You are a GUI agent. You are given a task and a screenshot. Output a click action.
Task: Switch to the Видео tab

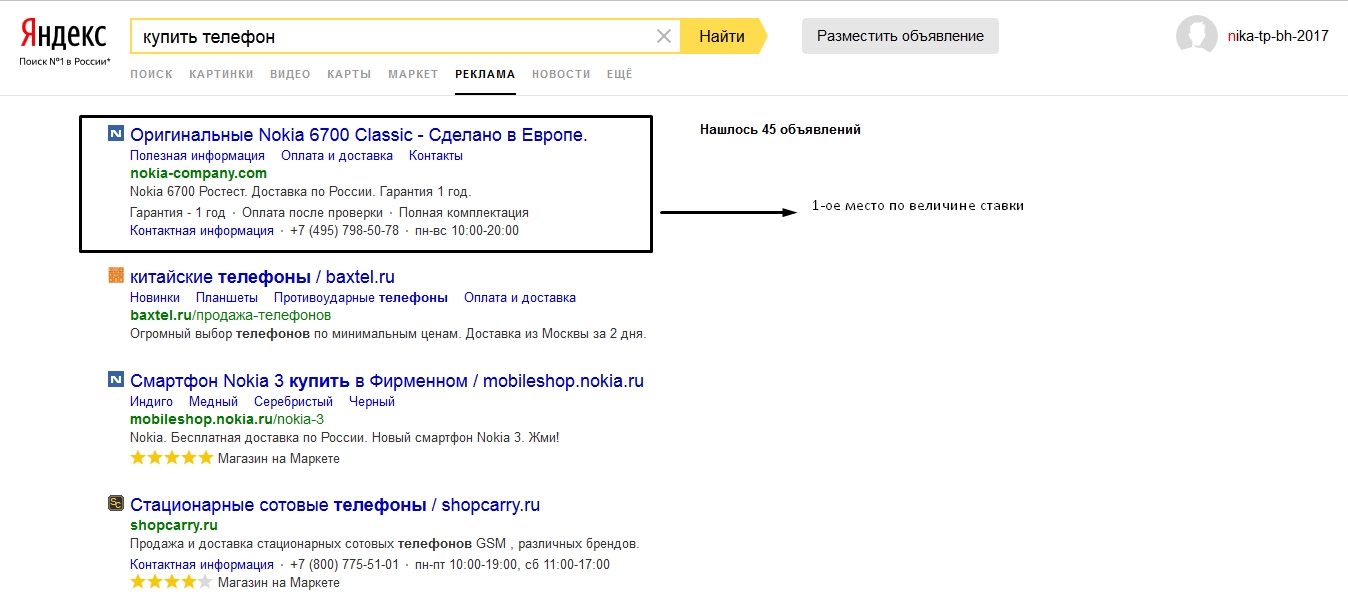click(290, 74)
